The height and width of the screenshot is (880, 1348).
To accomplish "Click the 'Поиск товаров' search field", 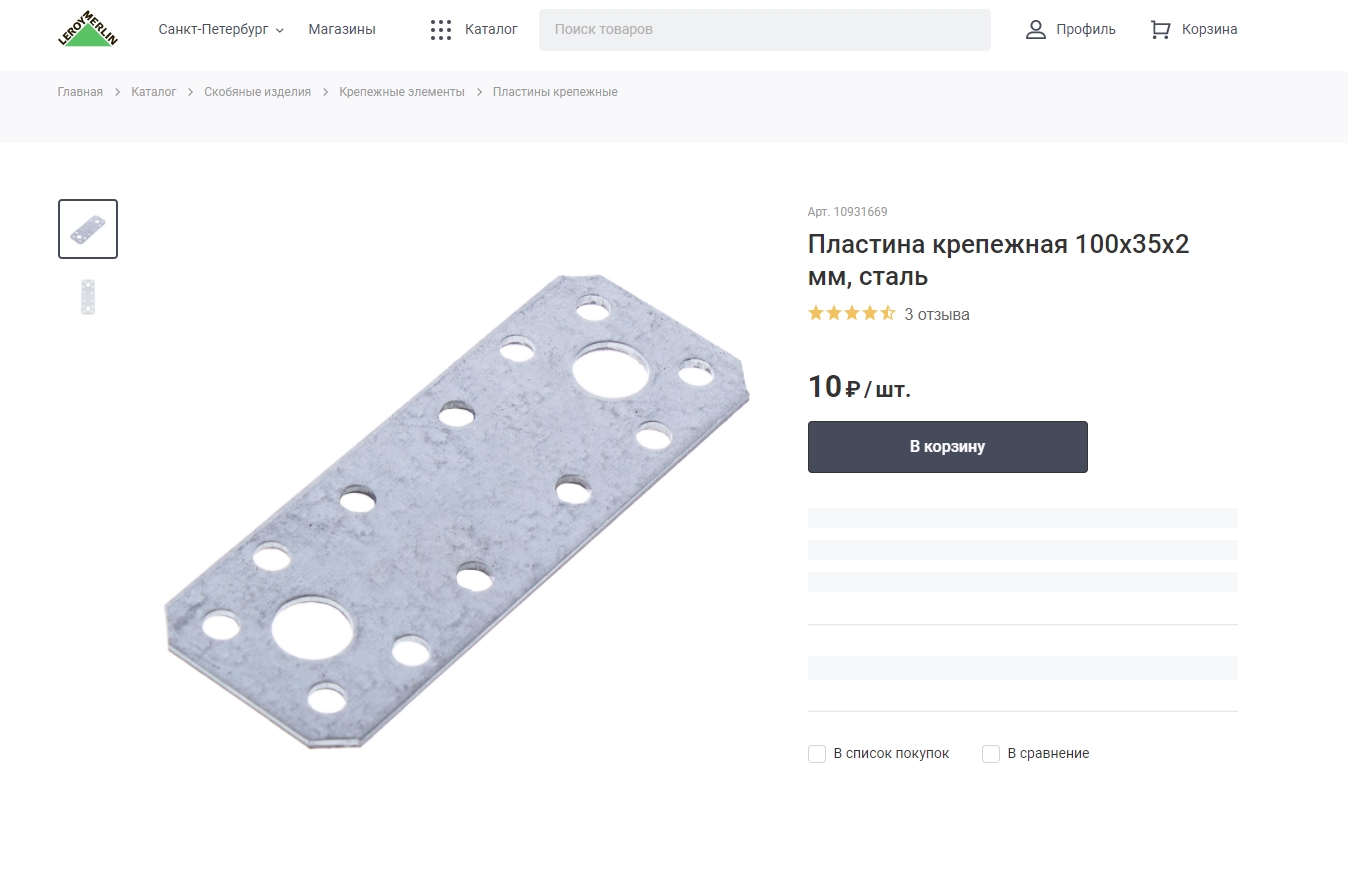I will (x=764, y=30).
